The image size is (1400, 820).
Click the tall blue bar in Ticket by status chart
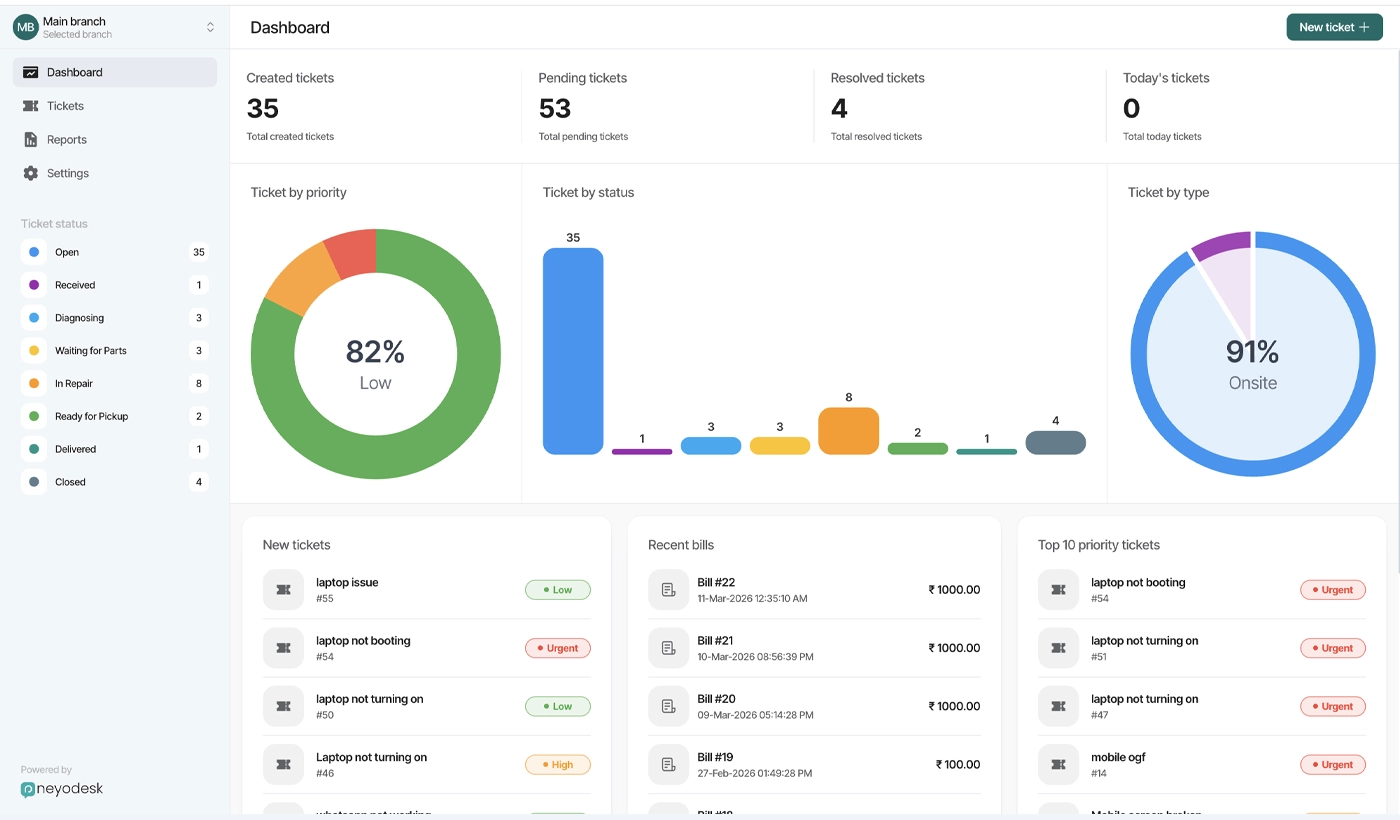click(x=572, y=350)
